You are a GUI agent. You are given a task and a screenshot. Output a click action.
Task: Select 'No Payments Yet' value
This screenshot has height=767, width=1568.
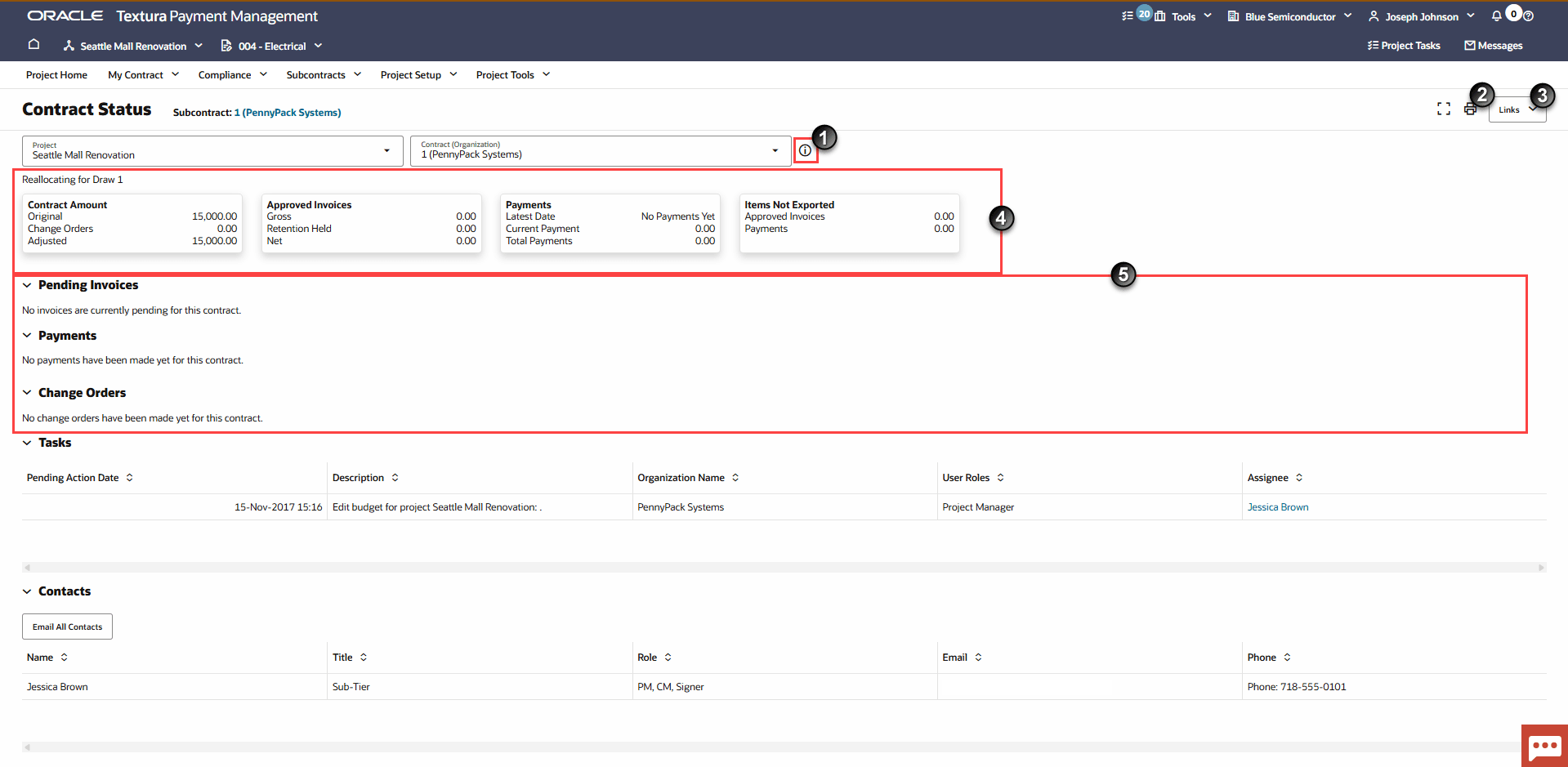pyautogui.click(x=678, y=216)
